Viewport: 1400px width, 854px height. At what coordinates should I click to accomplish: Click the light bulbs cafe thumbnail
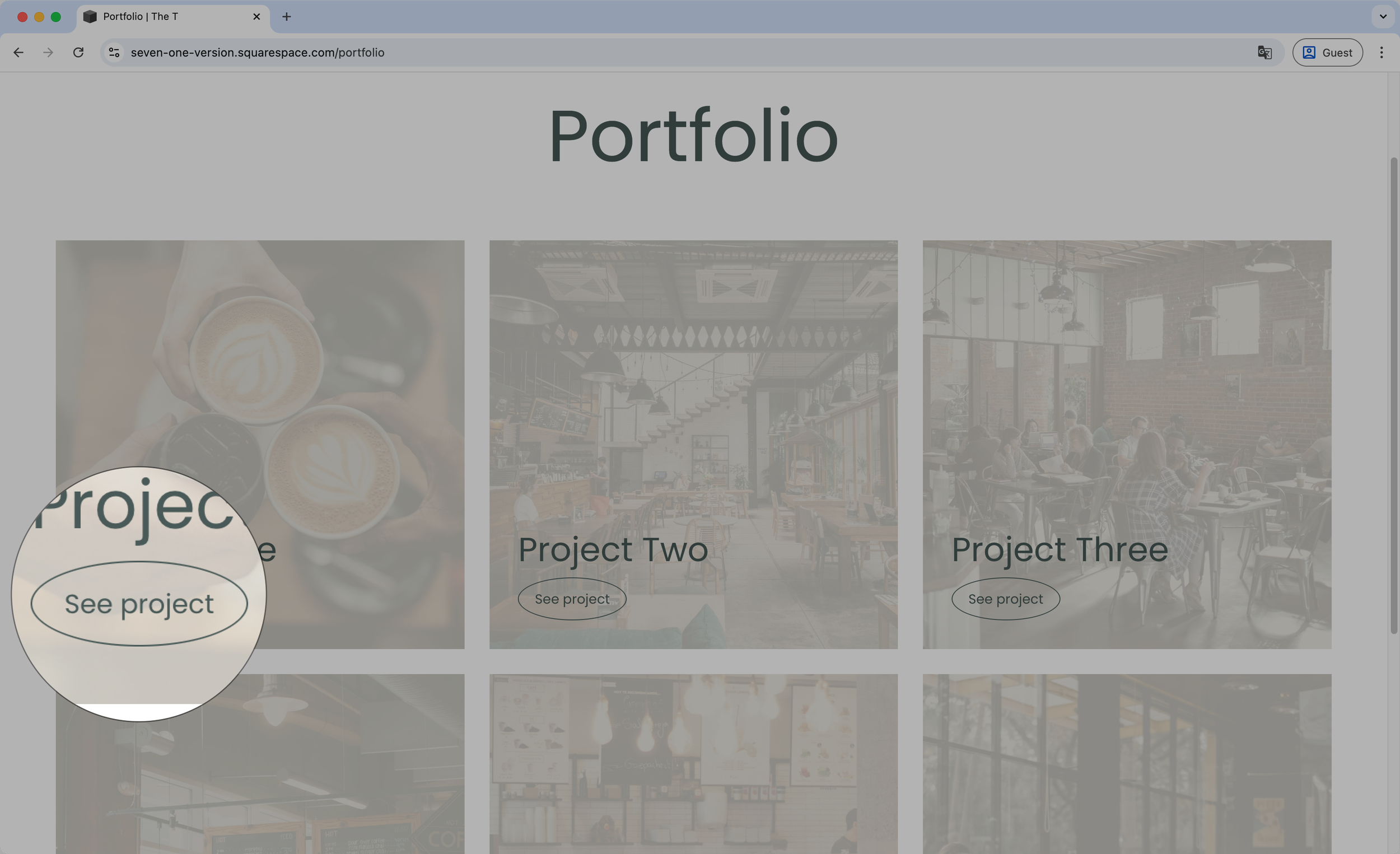693,762
